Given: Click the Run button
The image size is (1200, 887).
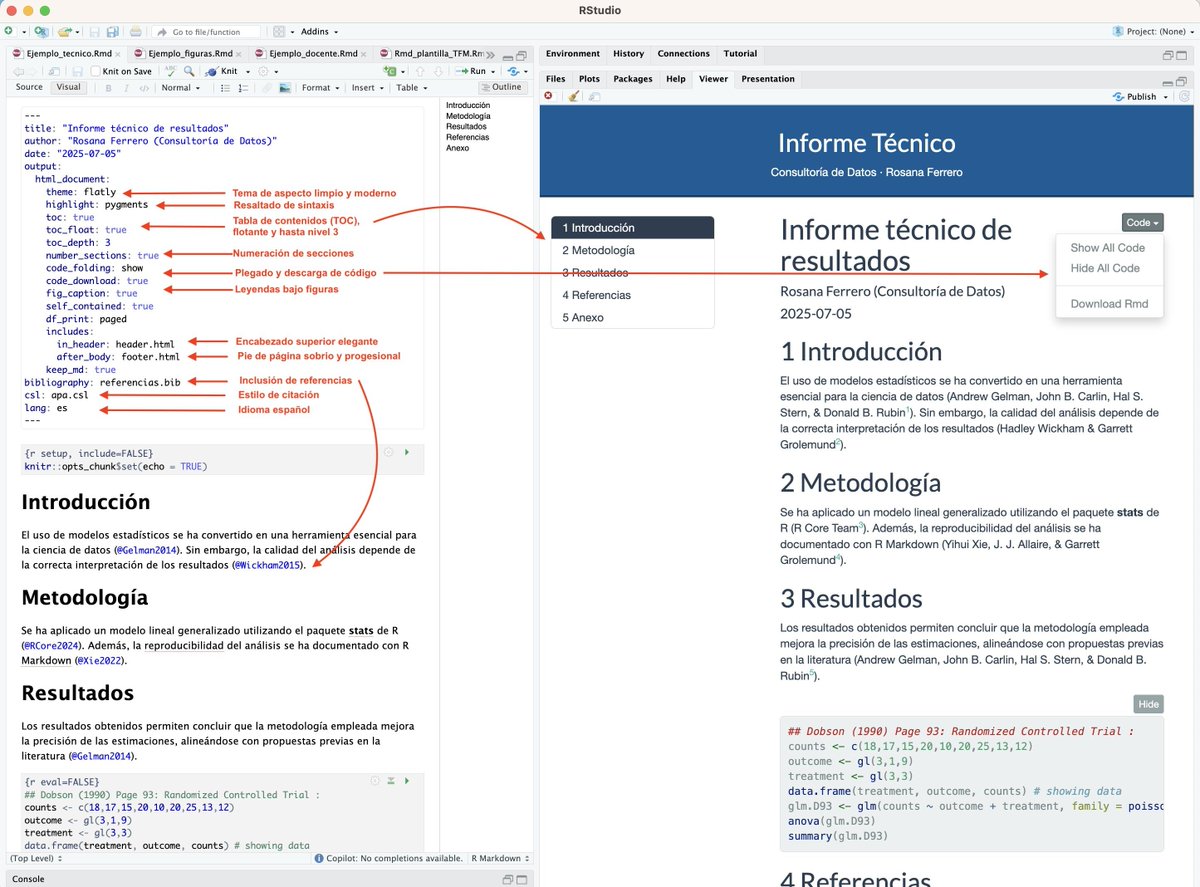Looking at the screenshot, I should pyautogui.click(x=470, y=71).
